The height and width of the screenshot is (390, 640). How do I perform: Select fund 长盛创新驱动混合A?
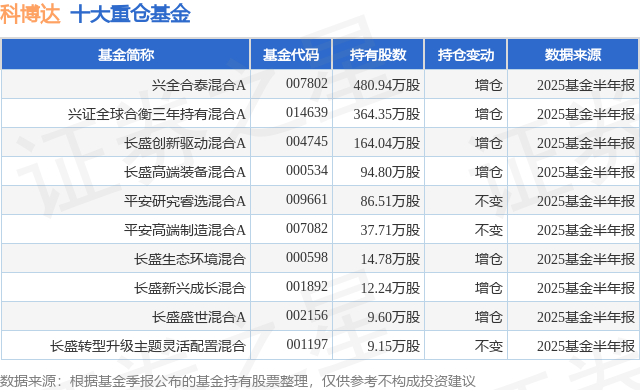point(185,143)
